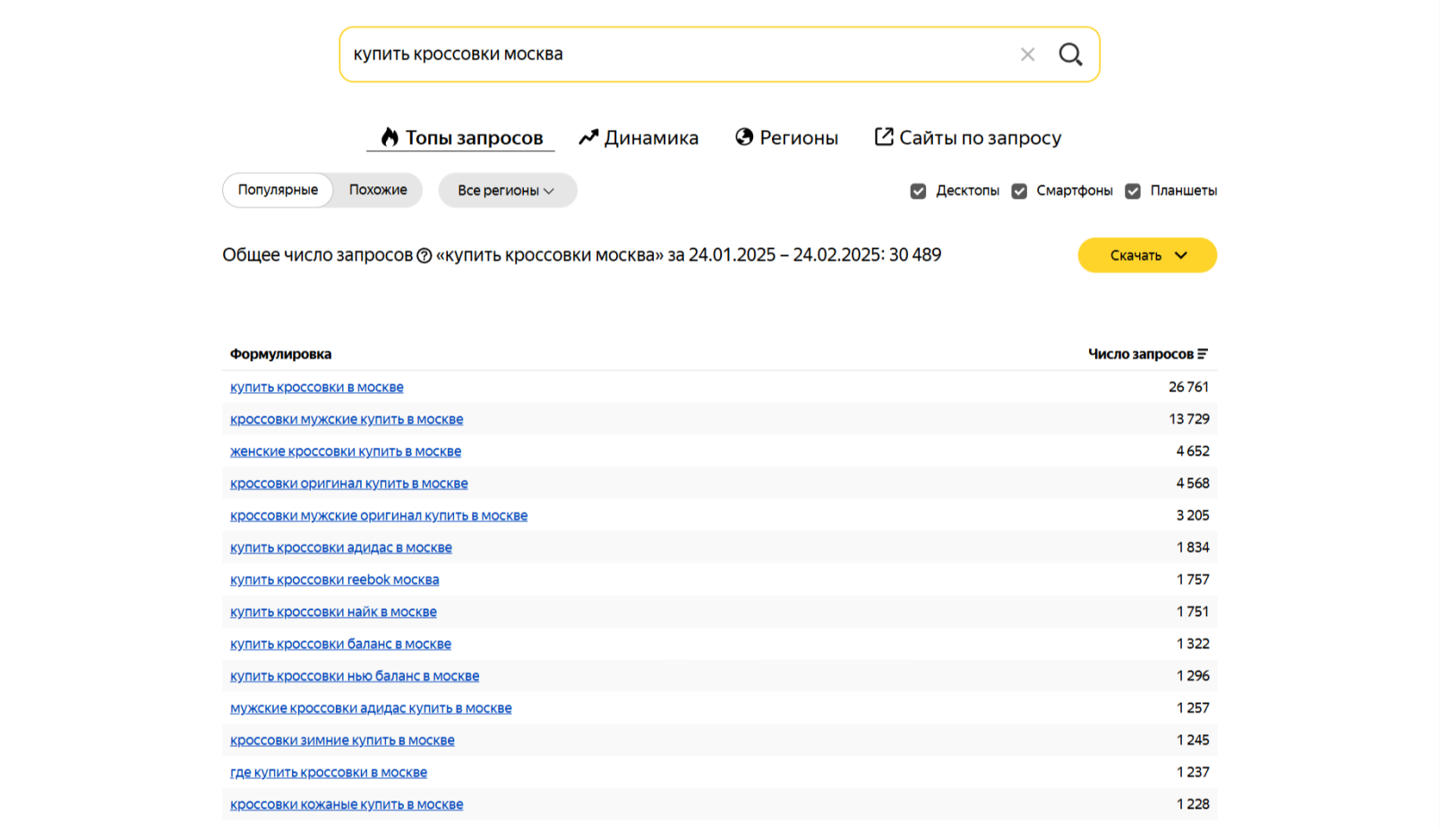Click link 'кроссовки оригинал купить в москве'
Screen dimensions: 1440x840
click(349, 484)
